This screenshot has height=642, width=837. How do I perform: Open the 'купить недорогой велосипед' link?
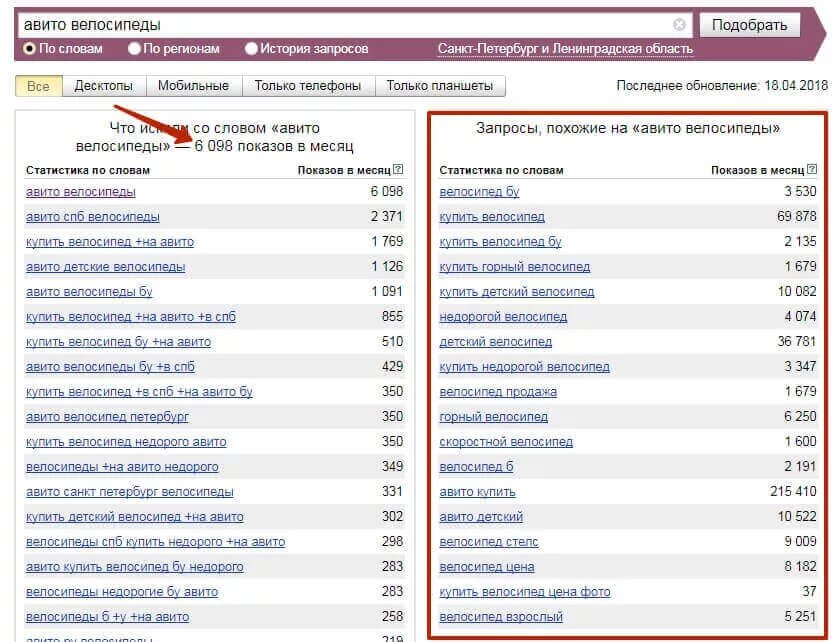point(524,367)
